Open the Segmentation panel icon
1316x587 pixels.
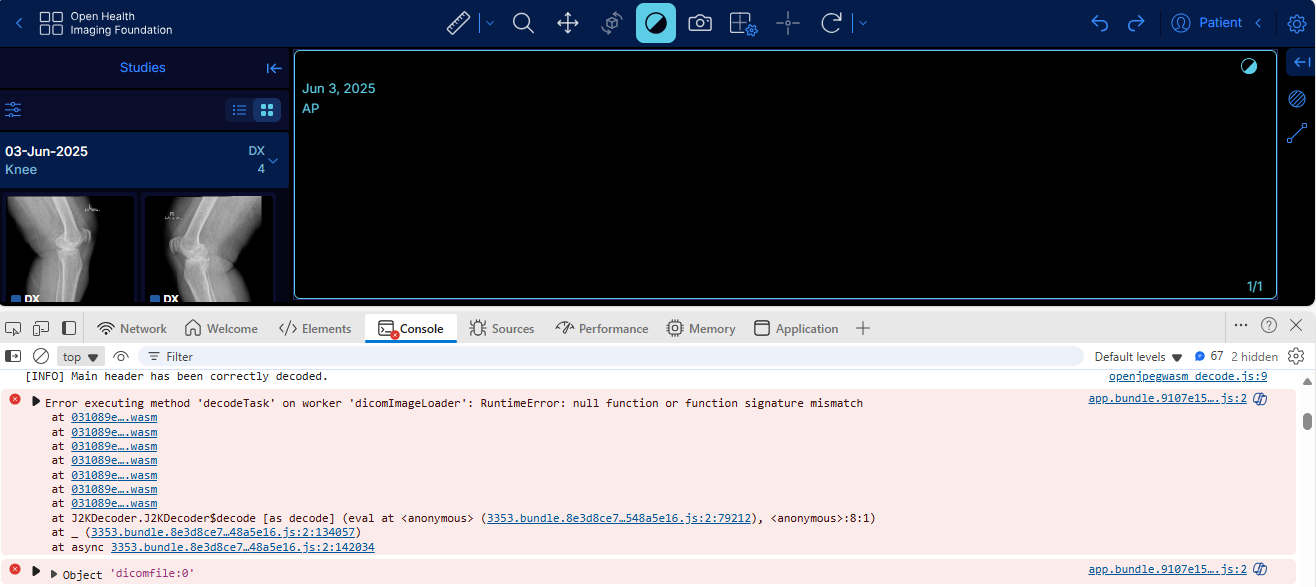tap(1297, 98)
